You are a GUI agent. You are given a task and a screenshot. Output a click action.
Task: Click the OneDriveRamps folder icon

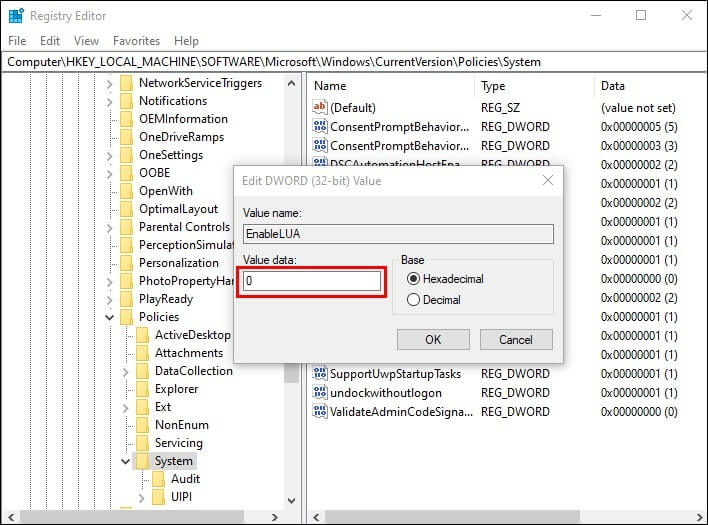click(127, 137)
